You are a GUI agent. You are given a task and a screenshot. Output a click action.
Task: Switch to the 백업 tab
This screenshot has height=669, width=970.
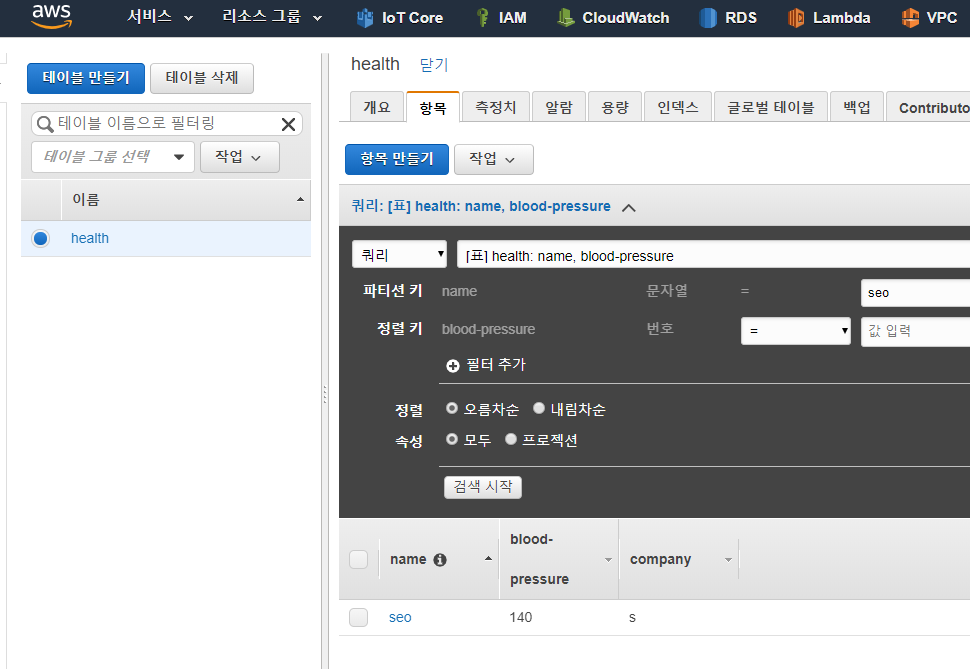click(857, 107)
